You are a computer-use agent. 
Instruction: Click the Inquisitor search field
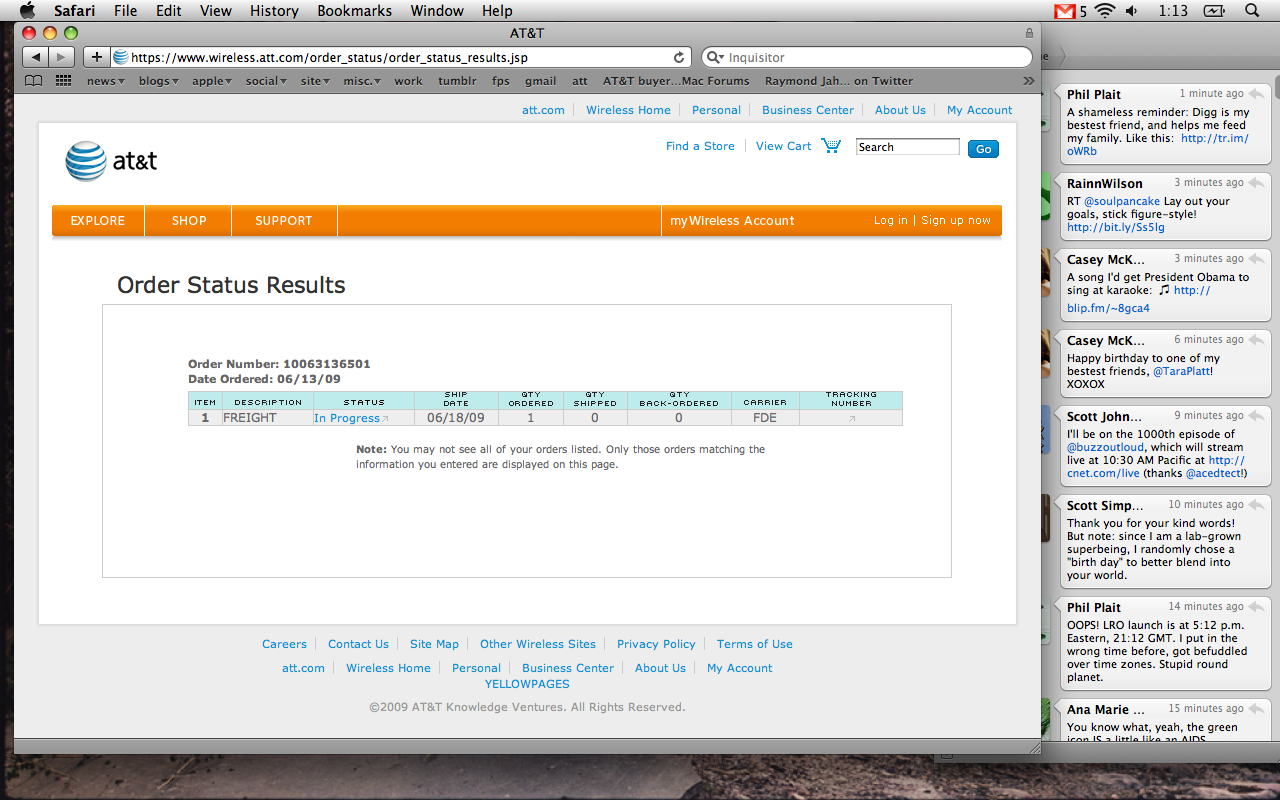866,57
